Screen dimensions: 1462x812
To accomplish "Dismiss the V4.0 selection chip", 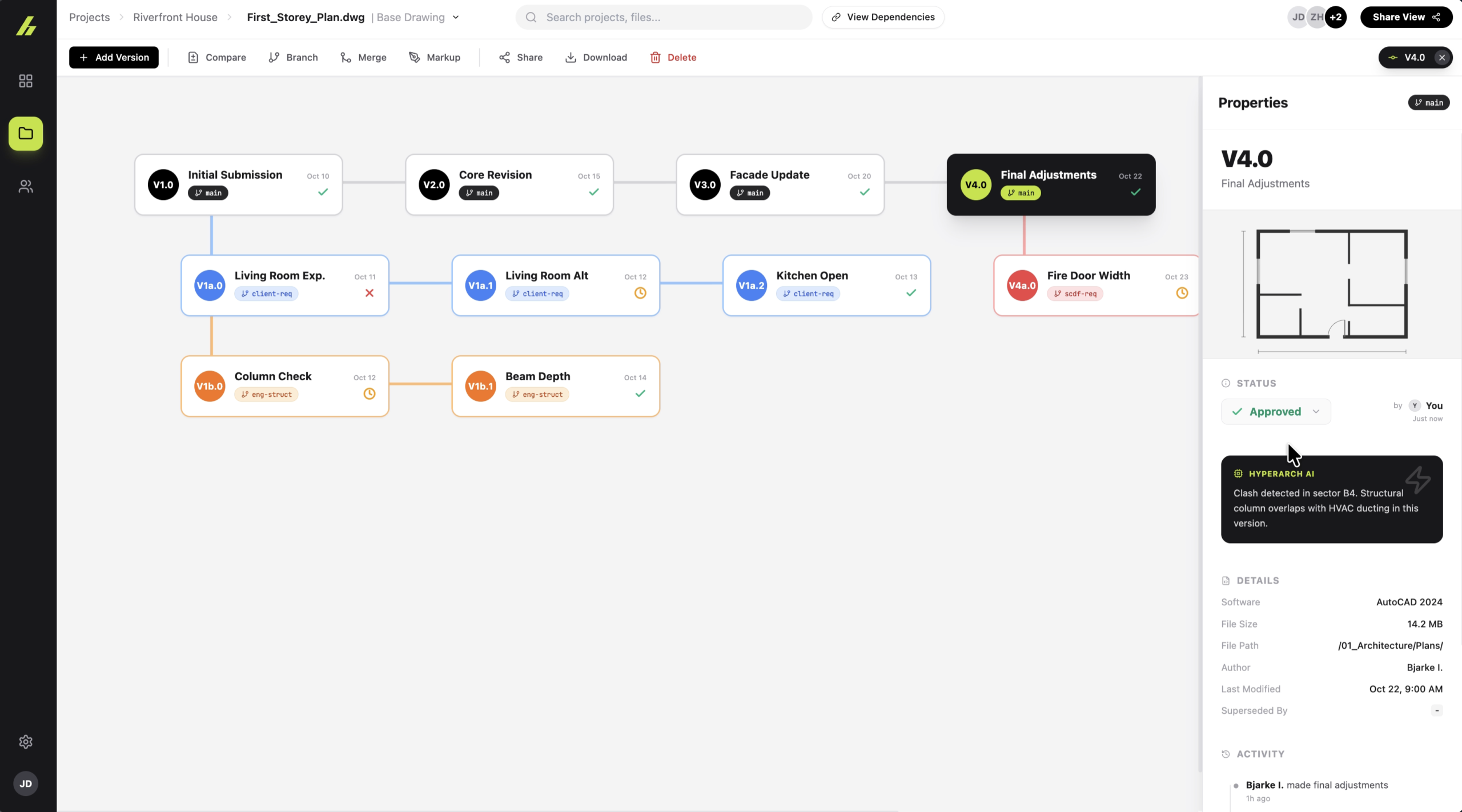I will coord(1442,58).
